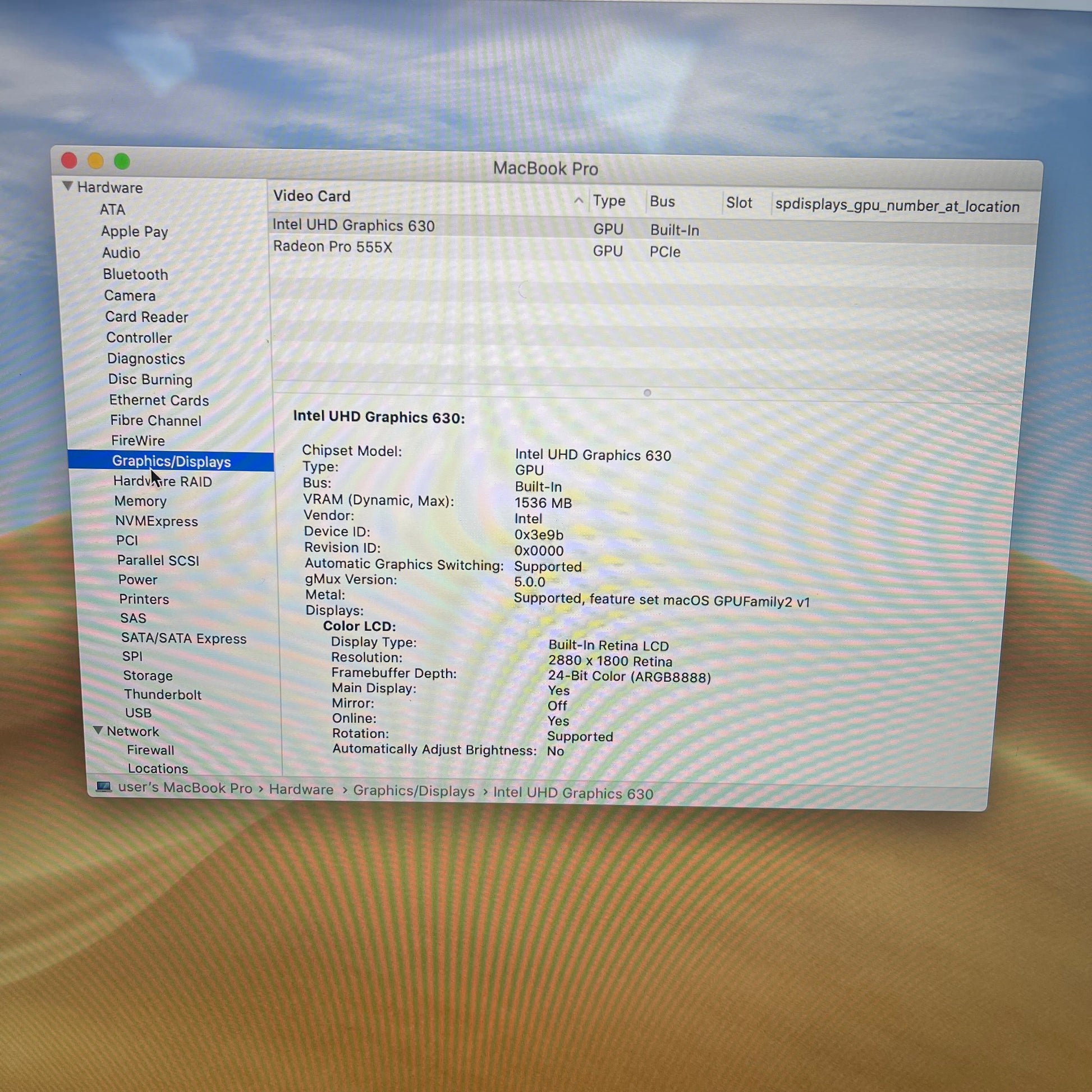
Task: Click the PCIe bus cell
Action: pyautogui.click(x=665, y=252)
